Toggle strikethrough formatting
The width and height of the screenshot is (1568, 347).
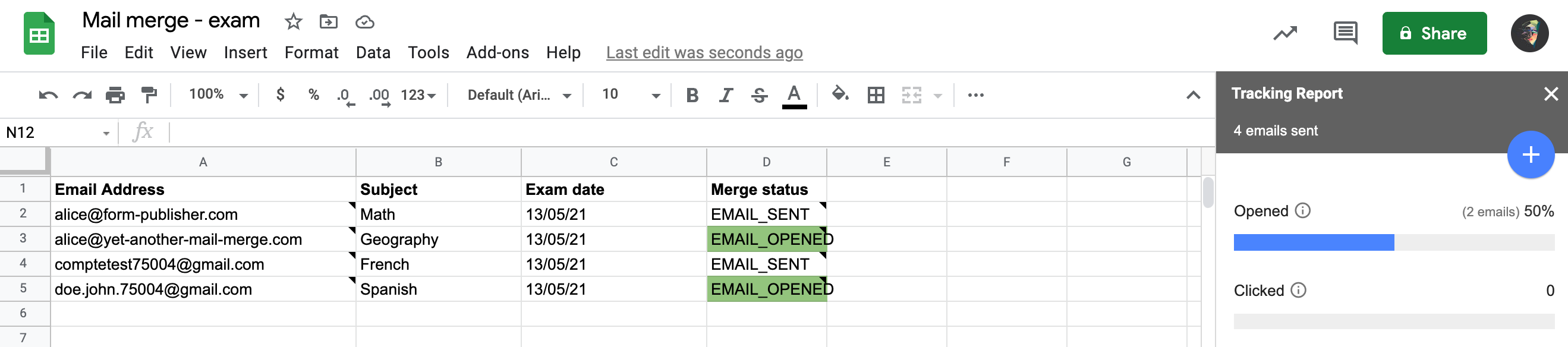759,95
